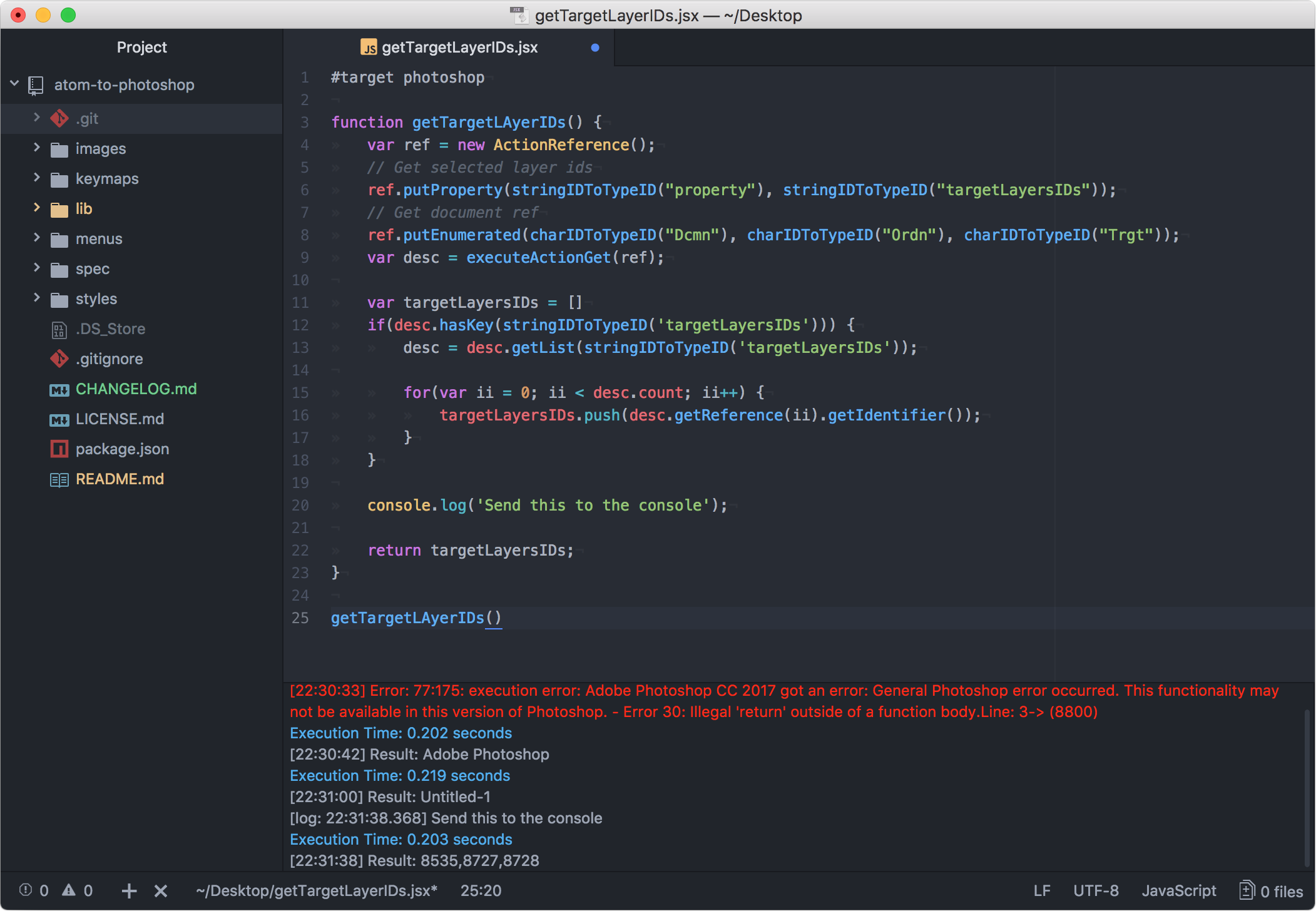This screenshot has height=911, width=1316.
Task: Click the .gitignore git icon
Action: [x=59, y=359]
